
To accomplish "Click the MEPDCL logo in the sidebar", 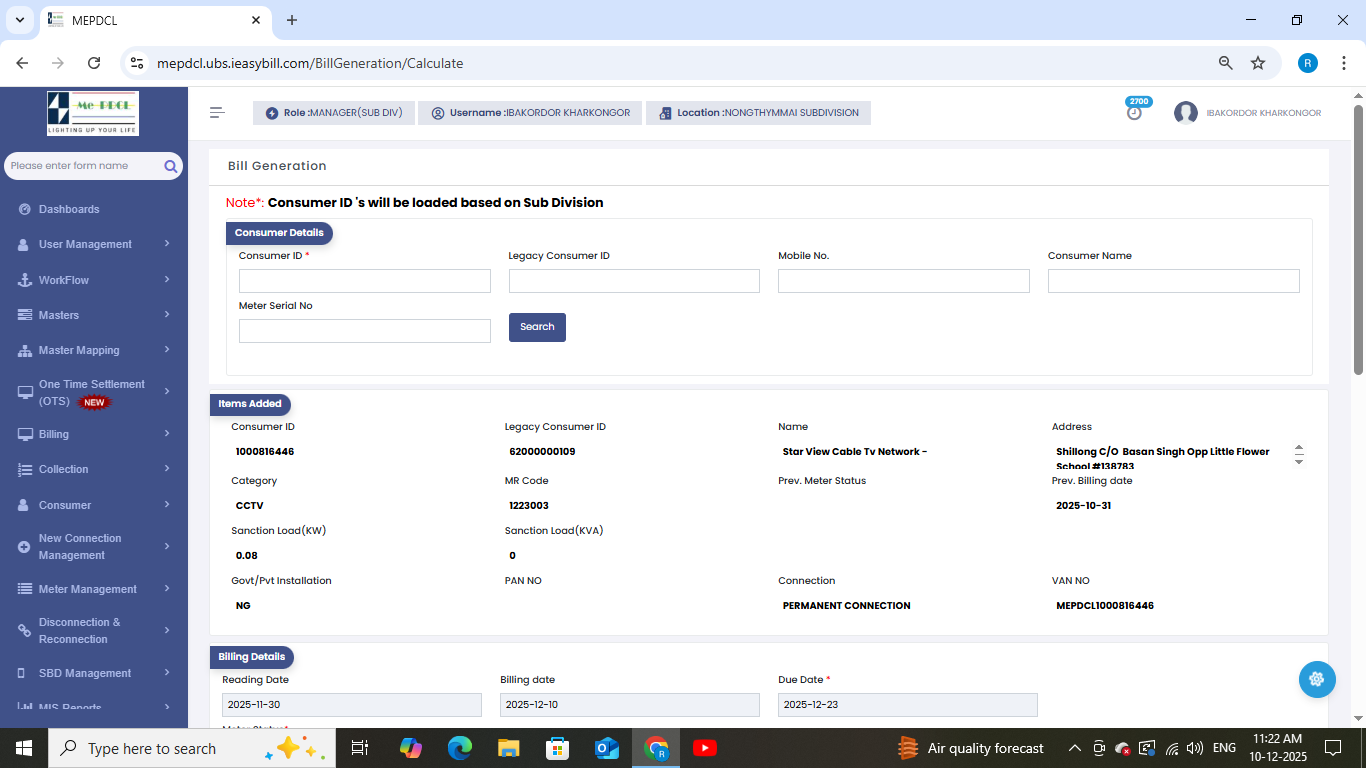I will tap(93, 114).
